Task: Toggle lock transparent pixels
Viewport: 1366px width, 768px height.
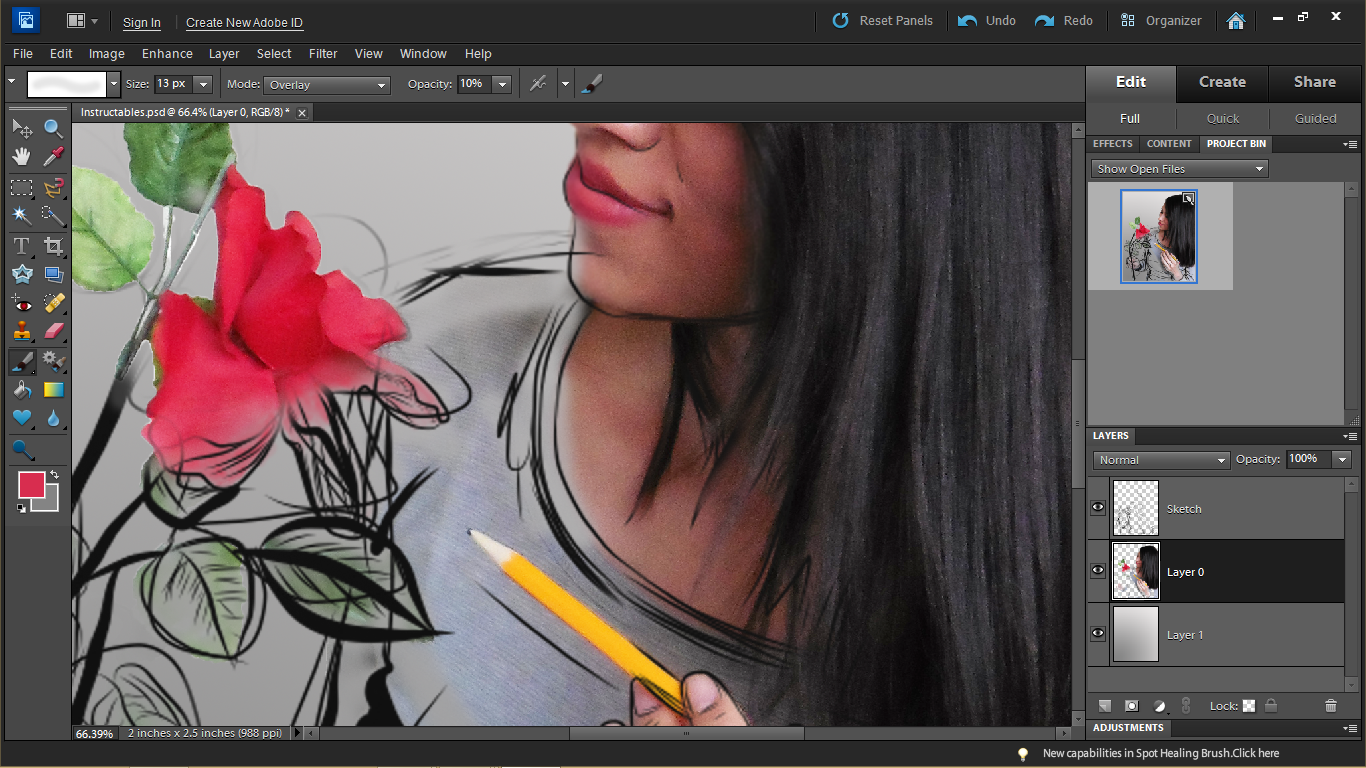Action: click(1249, 706)
